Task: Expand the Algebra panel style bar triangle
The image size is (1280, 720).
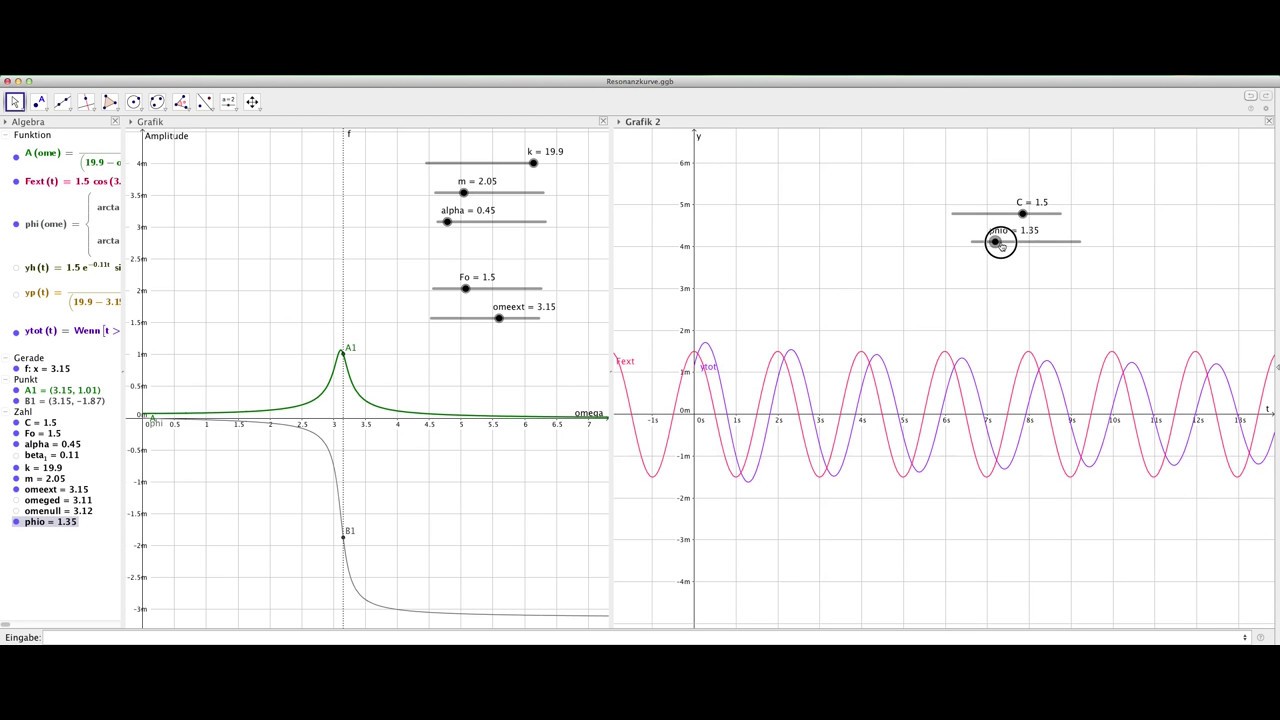Action: 5,122
